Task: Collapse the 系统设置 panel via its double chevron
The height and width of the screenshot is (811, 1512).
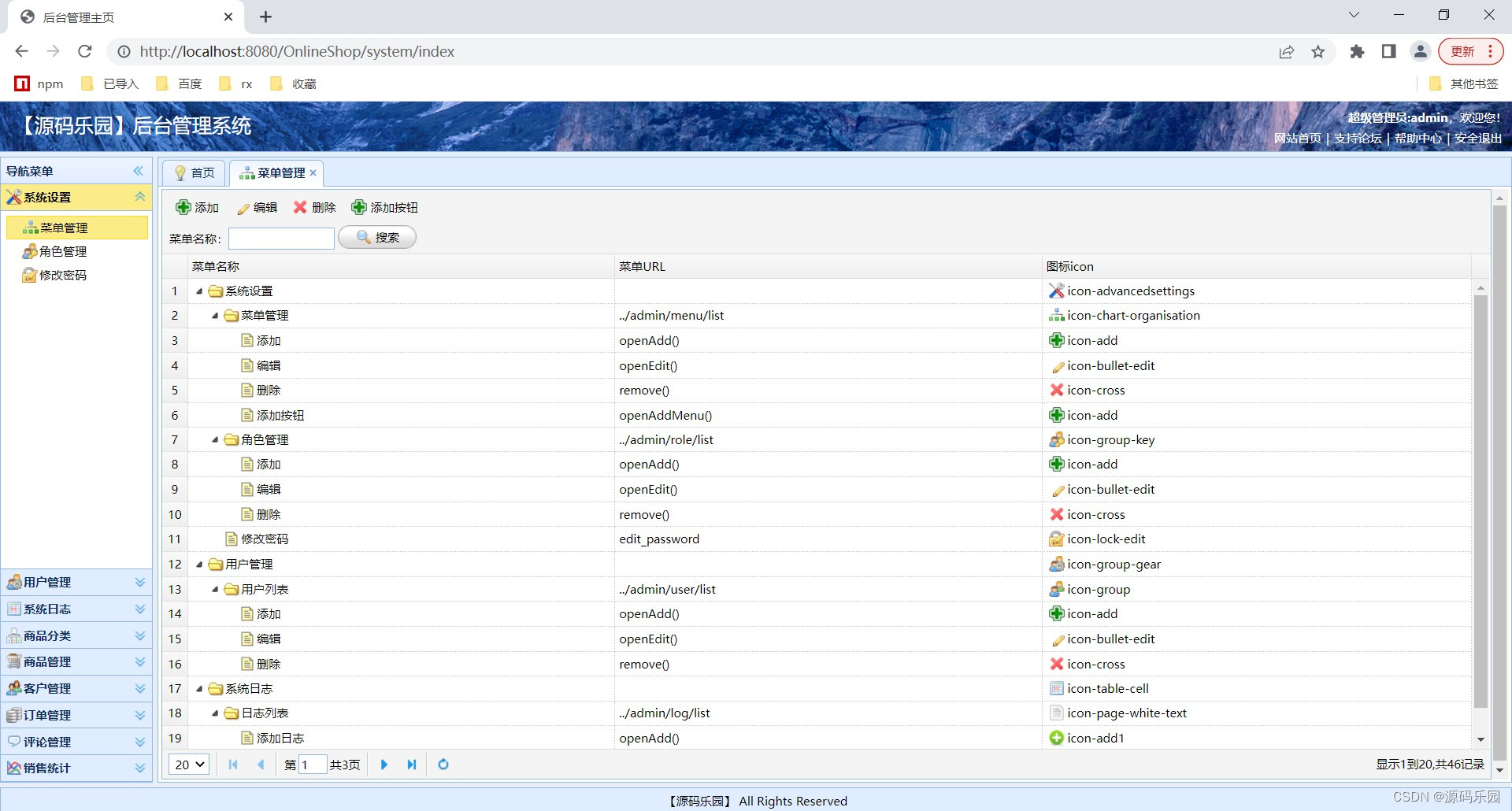Action: (141, 197)
